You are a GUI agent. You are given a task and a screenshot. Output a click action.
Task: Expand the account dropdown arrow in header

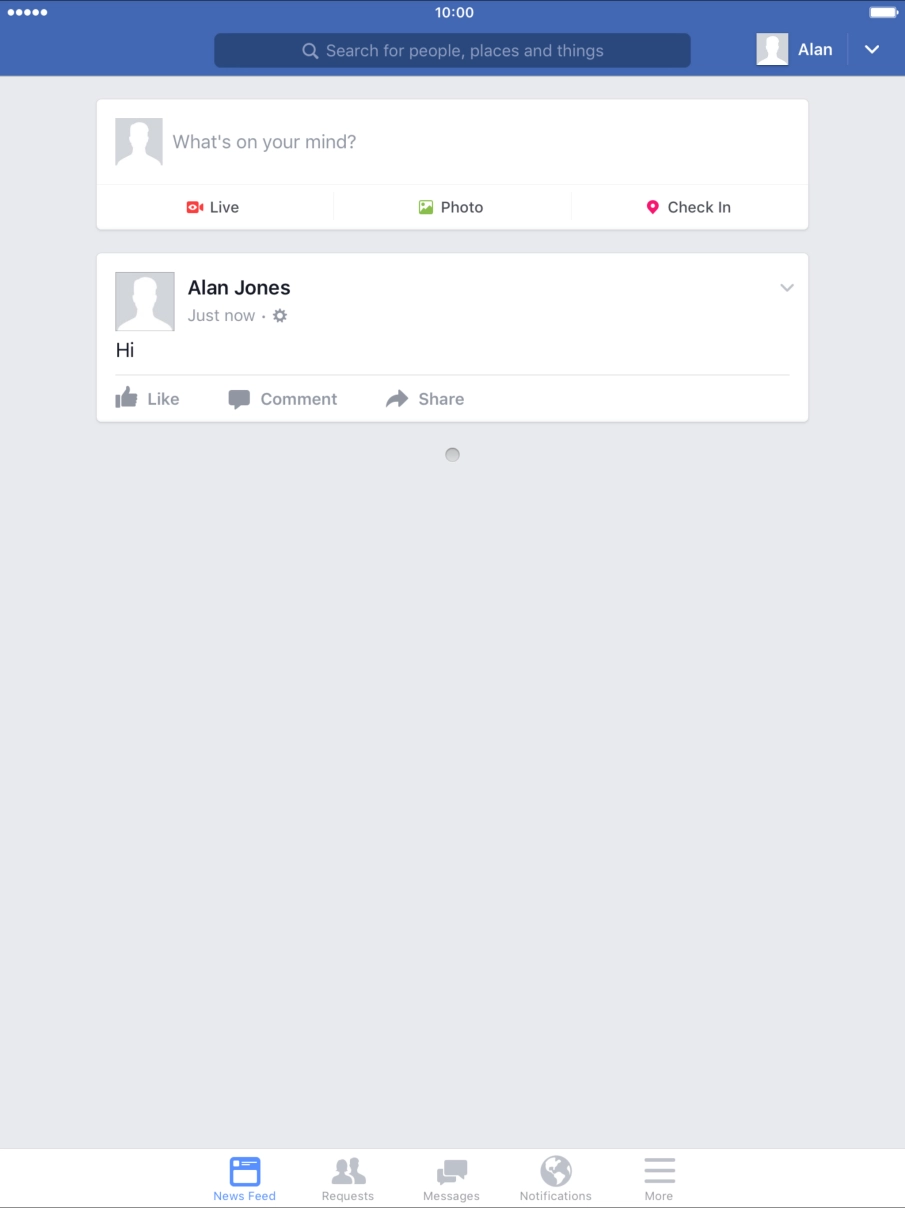pyautogui.click(x=872, y=49)
